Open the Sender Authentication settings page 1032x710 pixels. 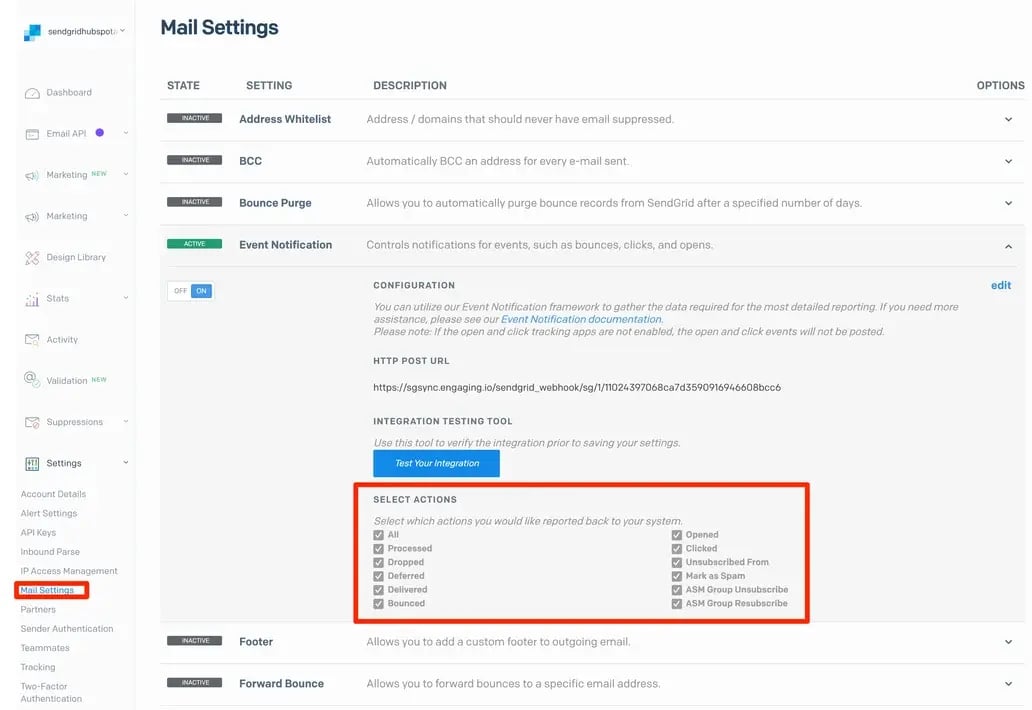pos(67,629)
